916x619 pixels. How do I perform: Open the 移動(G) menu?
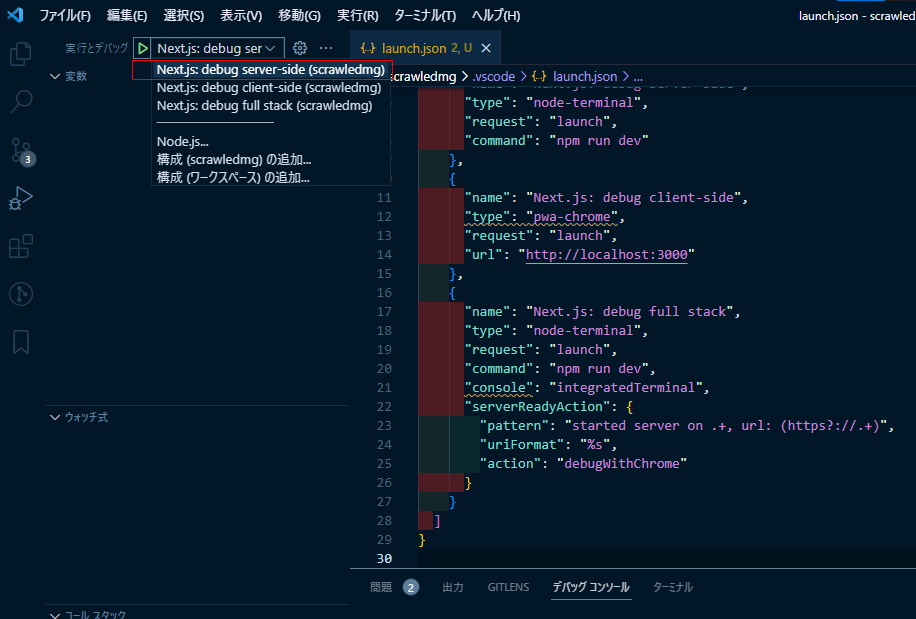click(299, 16)
